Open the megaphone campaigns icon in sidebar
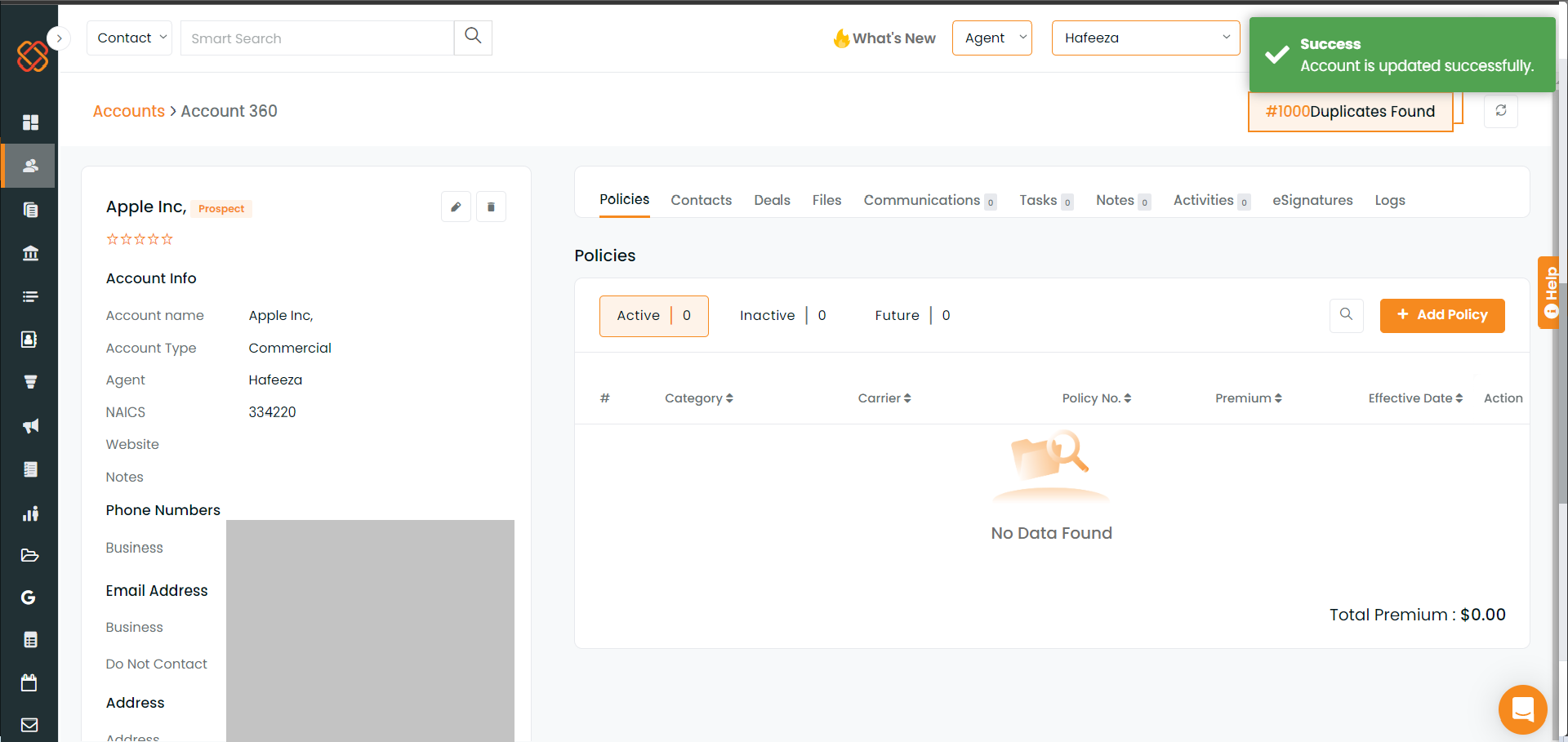 tap(30, 426)
